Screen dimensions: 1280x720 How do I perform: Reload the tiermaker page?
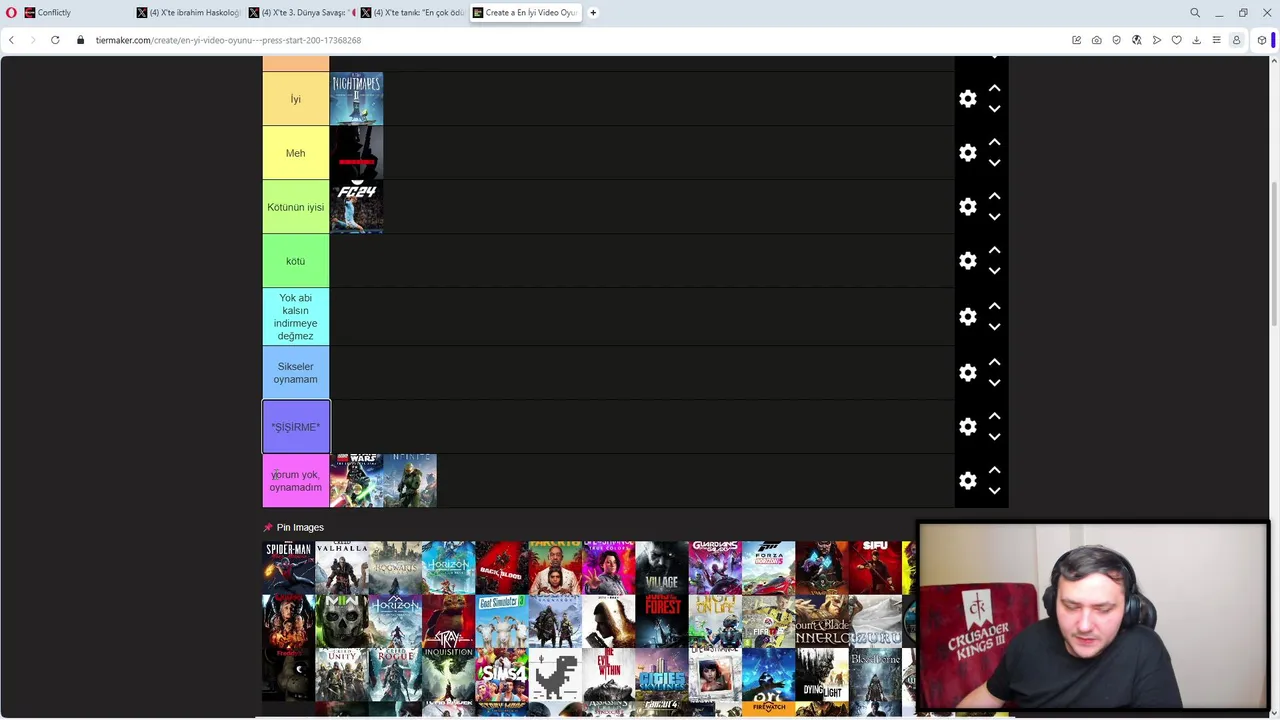point(55,40)
